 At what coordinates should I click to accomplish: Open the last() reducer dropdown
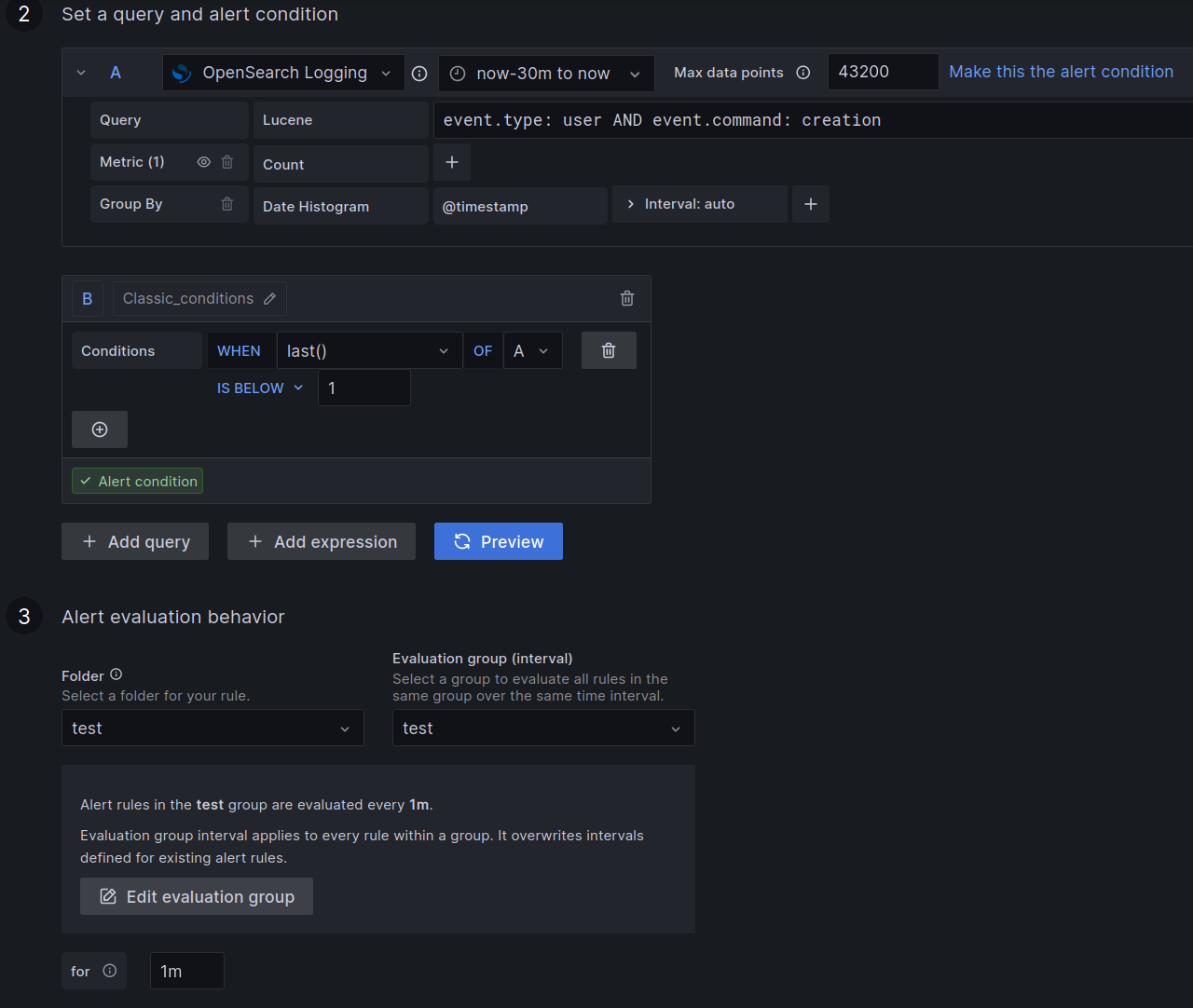[369, 351]
